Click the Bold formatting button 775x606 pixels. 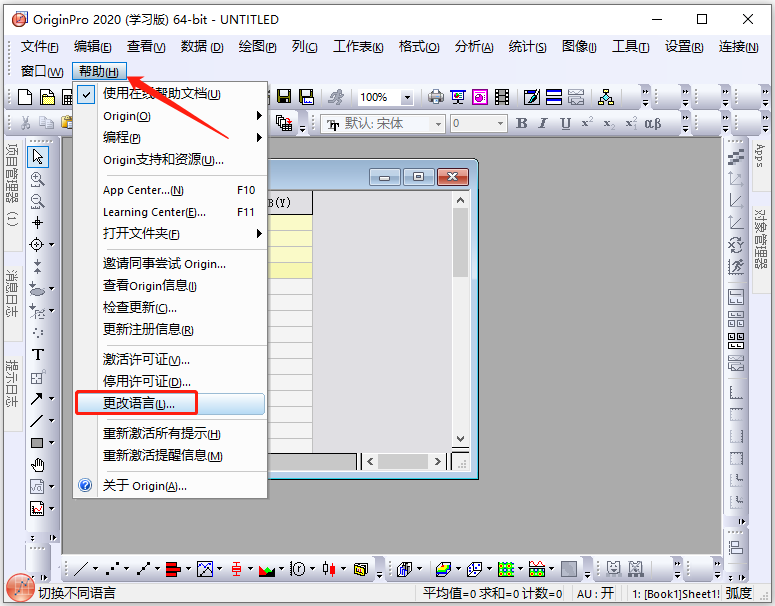pyautogui.click(x=521, y=123)
